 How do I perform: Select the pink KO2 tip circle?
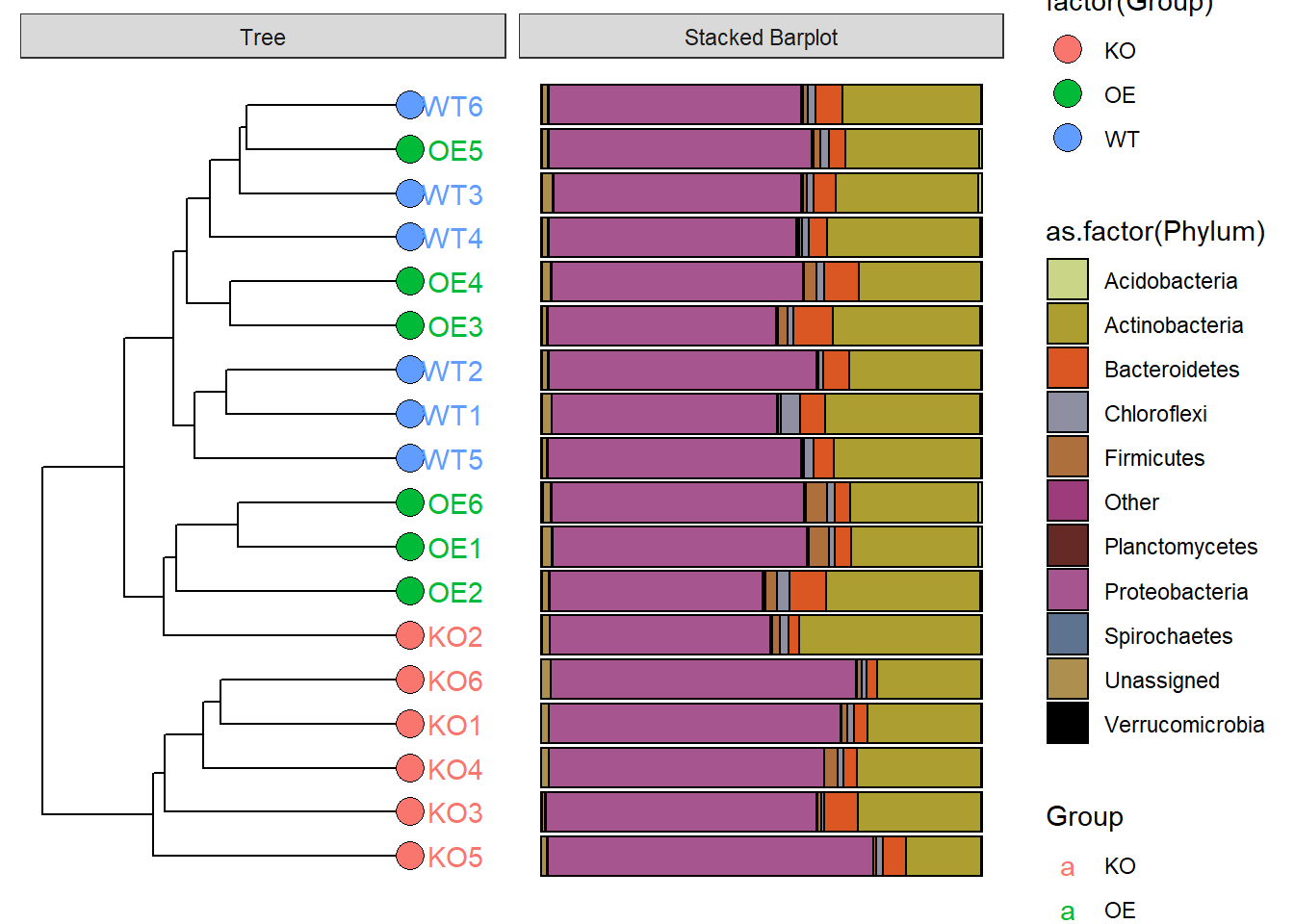click(x=408, y=635)
